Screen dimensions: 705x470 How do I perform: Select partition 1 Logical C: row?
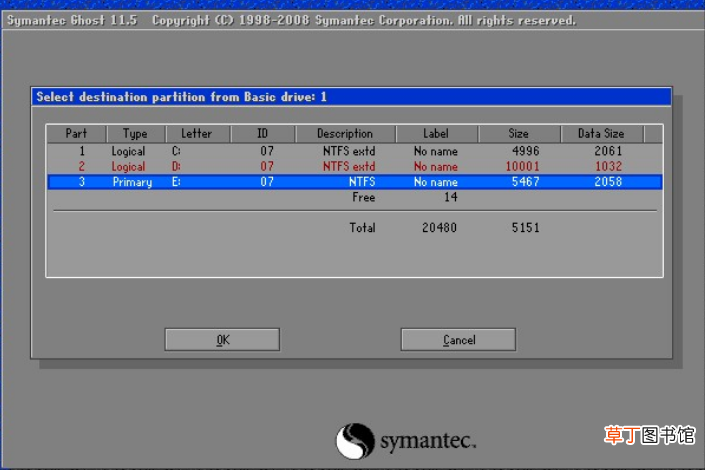coord(354,151)
